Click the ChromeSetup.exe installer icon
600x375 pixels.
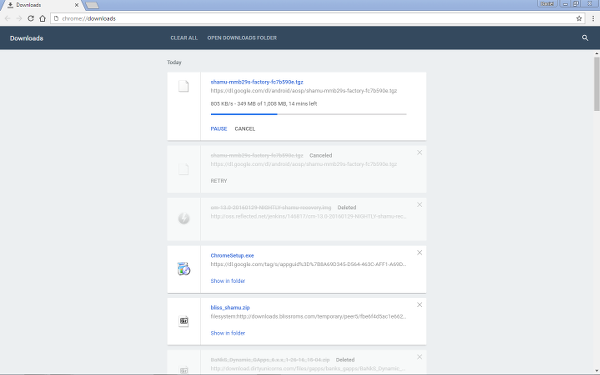click(x=184, y=269)
